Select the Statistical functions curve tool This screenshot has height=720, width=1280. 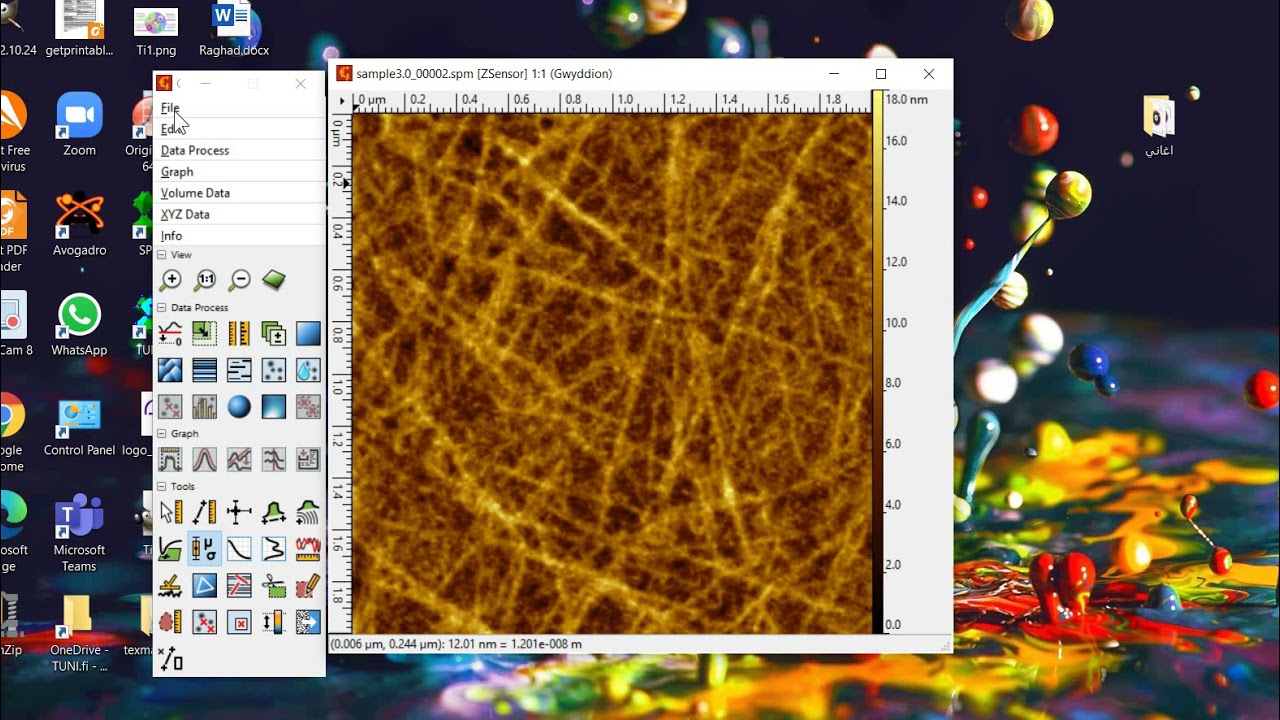(x=240, y=548)
